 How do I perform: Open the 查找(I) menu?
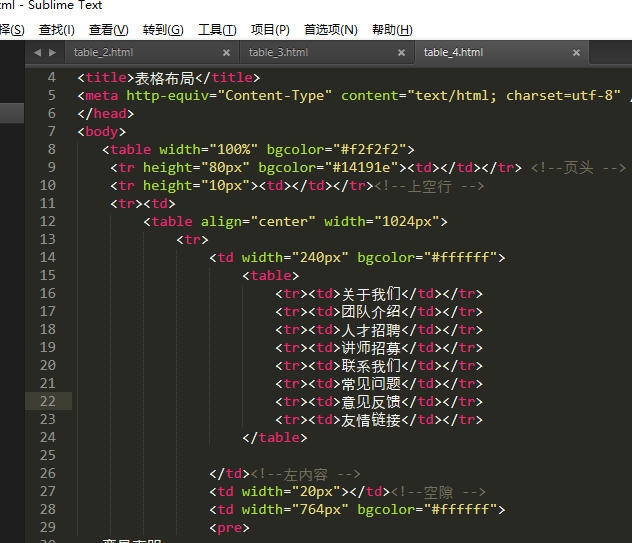[x=57, y=29]
